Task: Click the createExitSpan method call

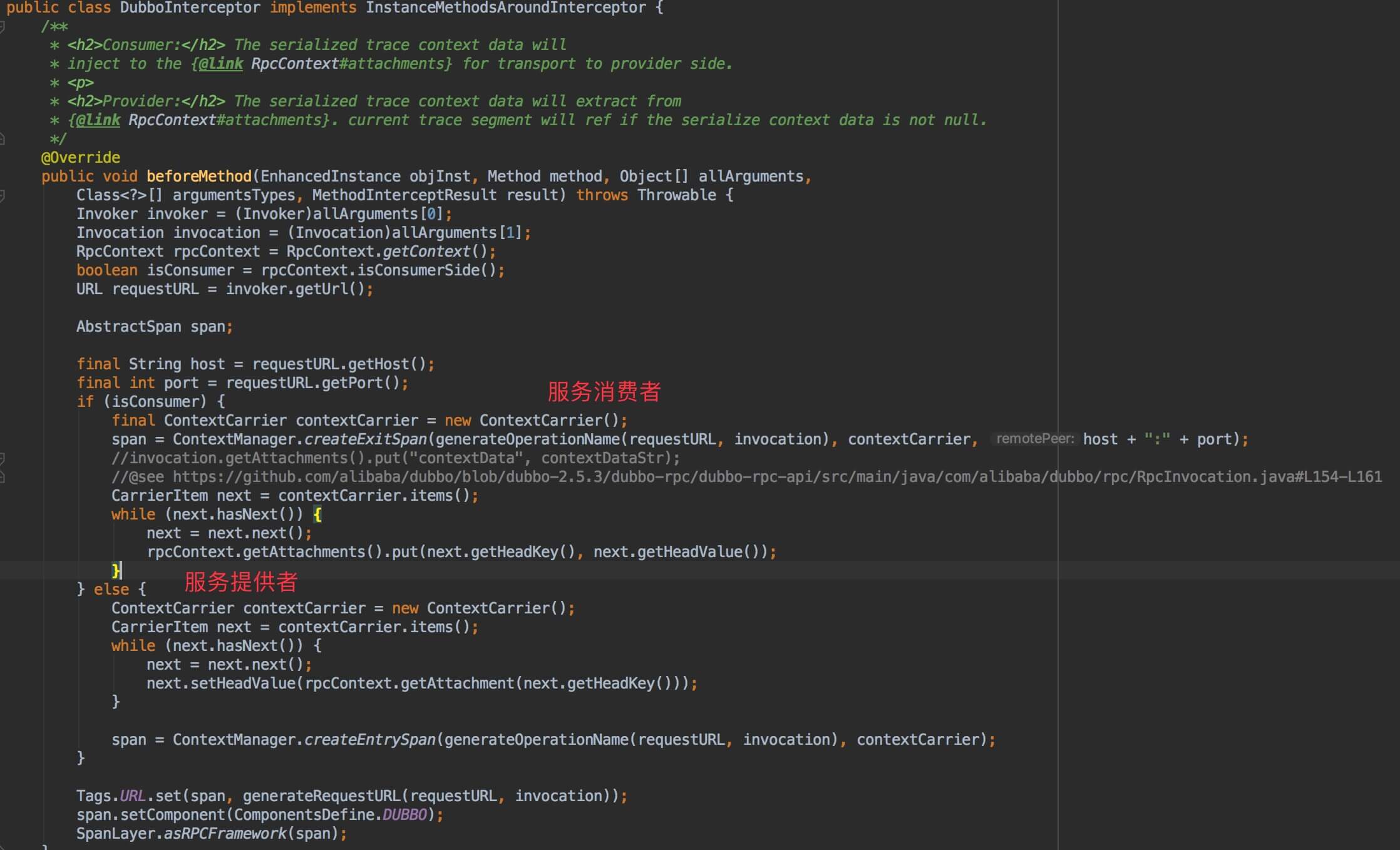Action: pyautogui.click(x=365, y=439)
